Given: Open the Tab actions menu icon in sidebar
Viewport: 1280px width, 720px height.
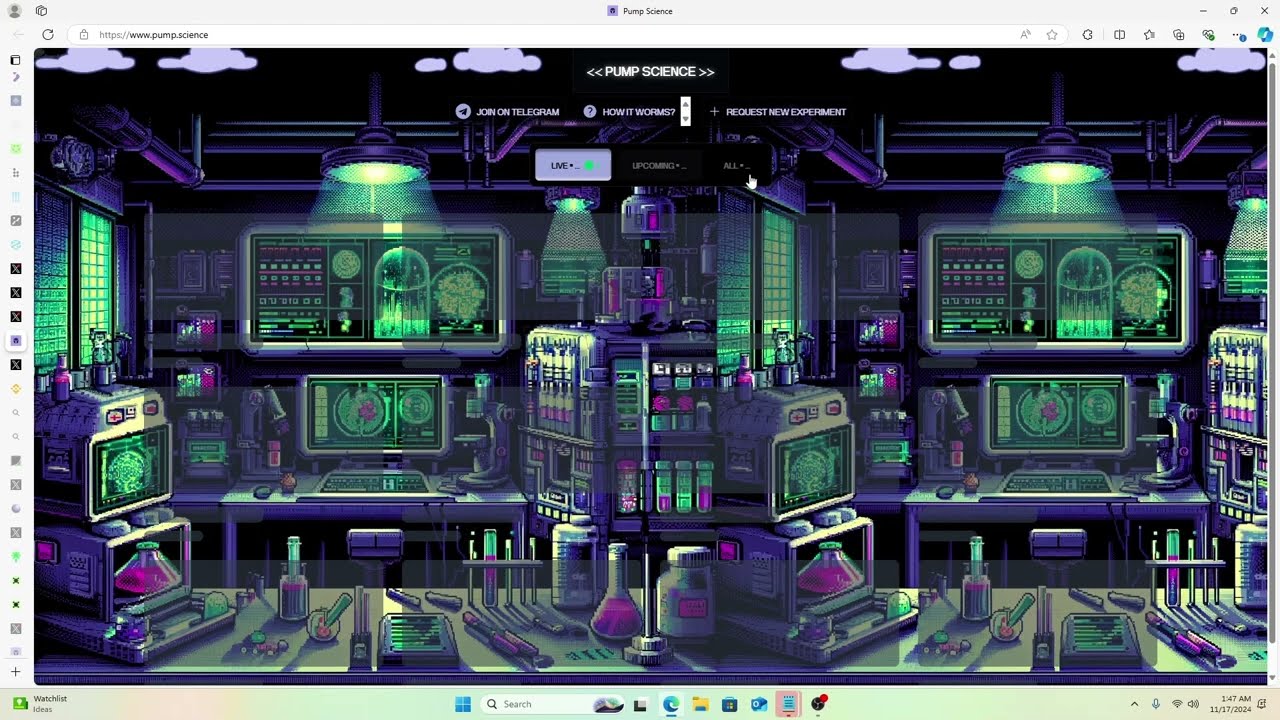Looking at the screenshot, I should pyautogui.click(x=15, y=60).
